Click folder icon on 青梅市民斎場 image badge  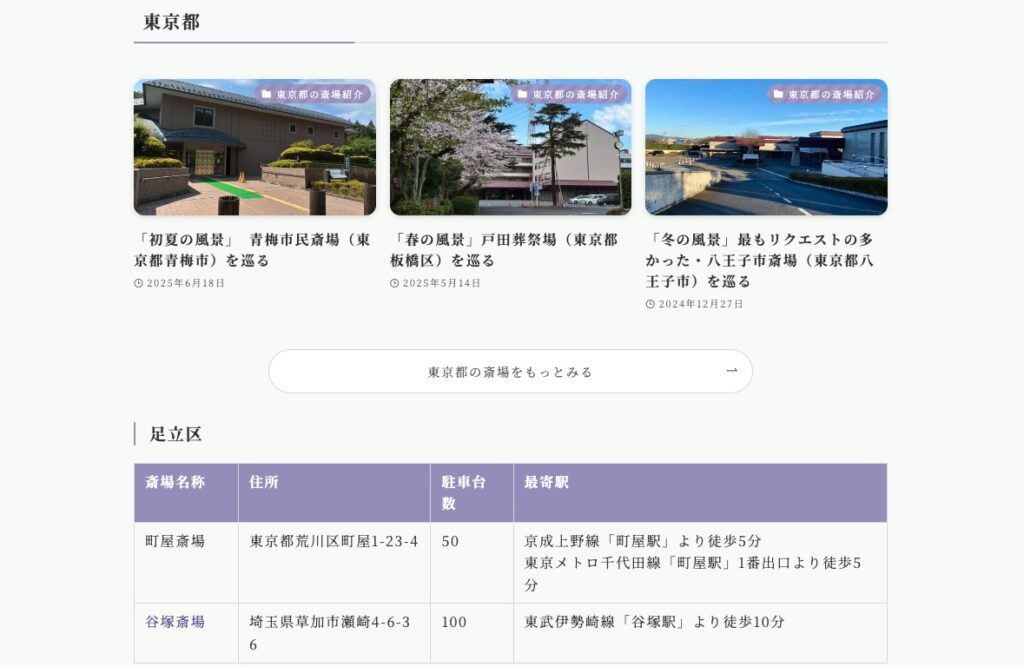[267, 94]
